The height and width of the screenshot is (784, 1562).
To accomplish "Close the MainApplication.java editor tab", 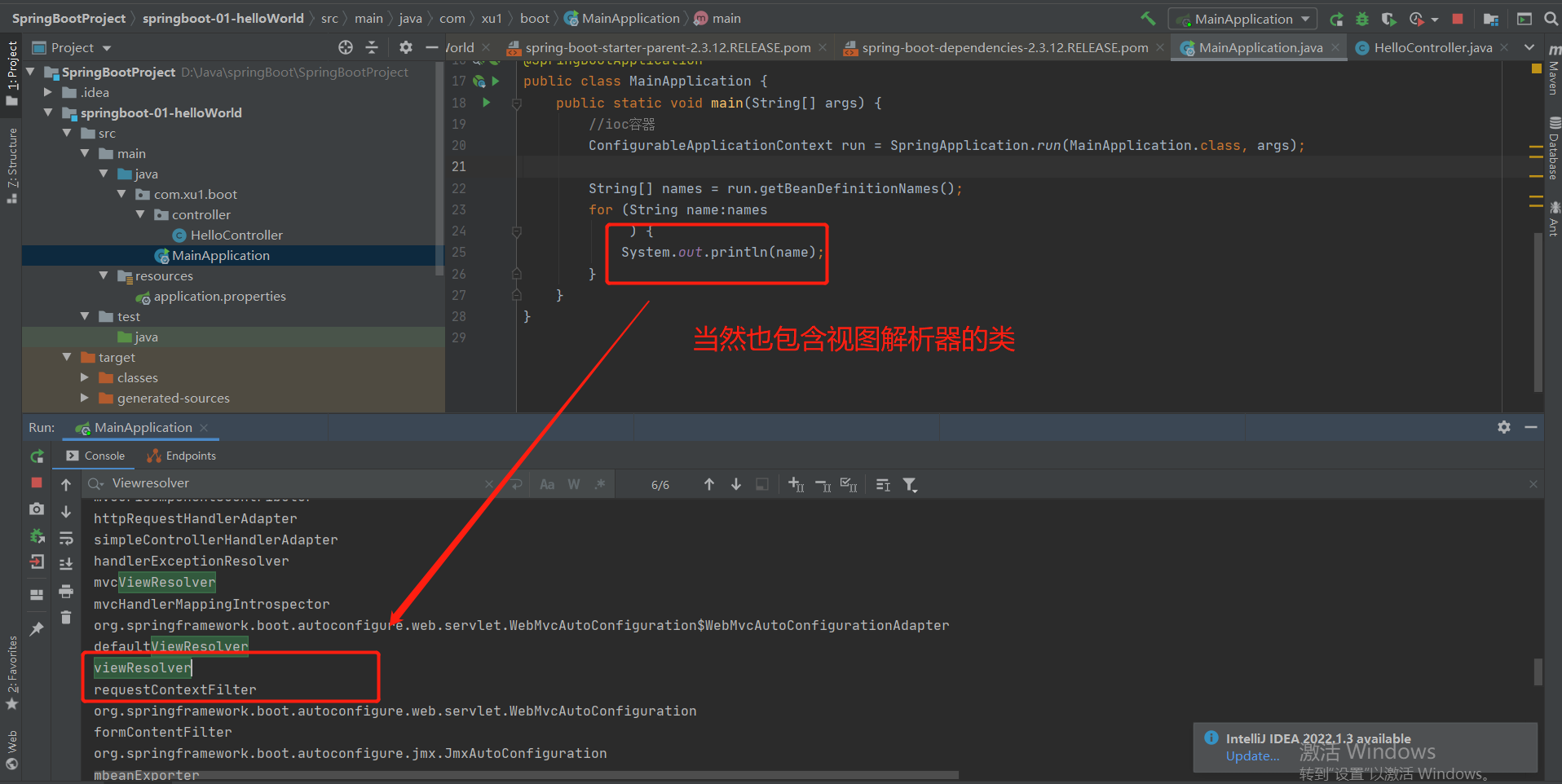I will click(1335, 47).
